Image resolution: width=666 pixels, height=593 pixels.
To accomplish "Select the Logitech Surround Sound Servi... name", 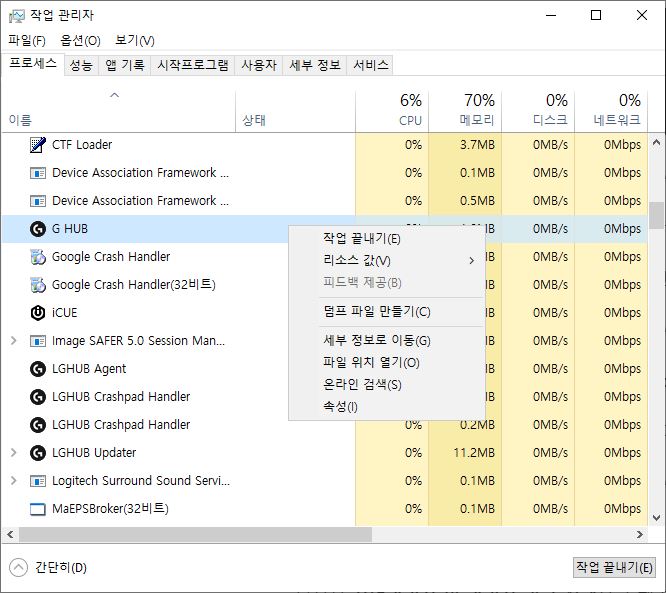I will 141,481.
